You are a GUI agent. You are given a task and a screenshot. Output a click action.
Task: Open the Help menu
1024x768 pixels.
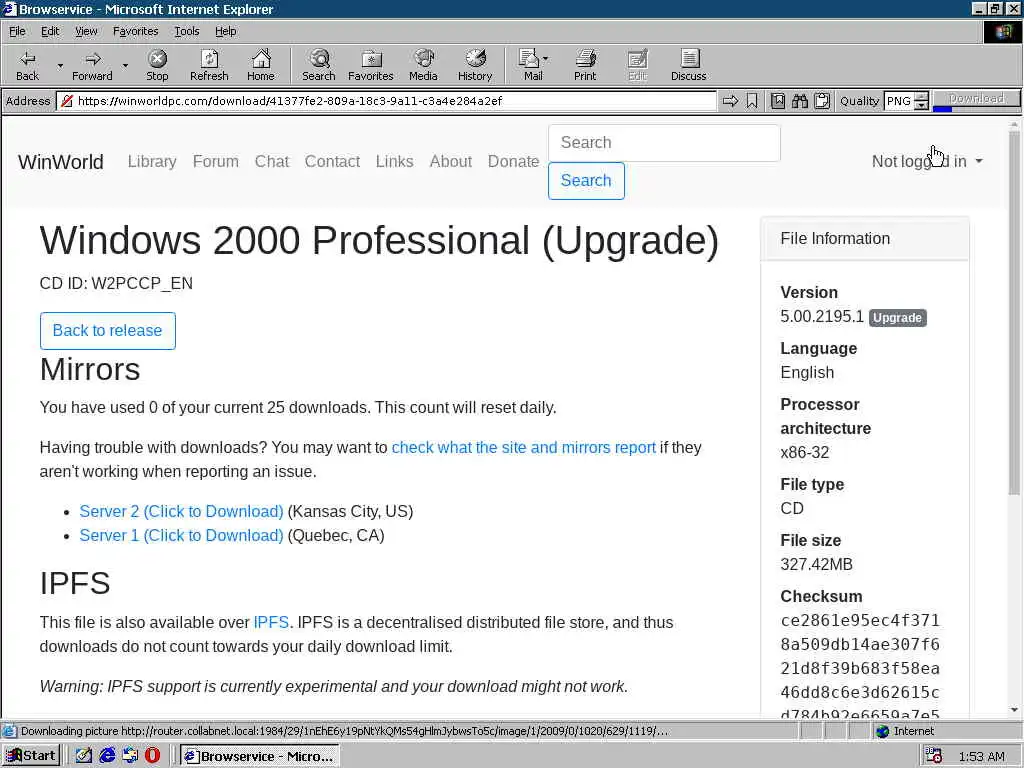[x=225, y=31]
